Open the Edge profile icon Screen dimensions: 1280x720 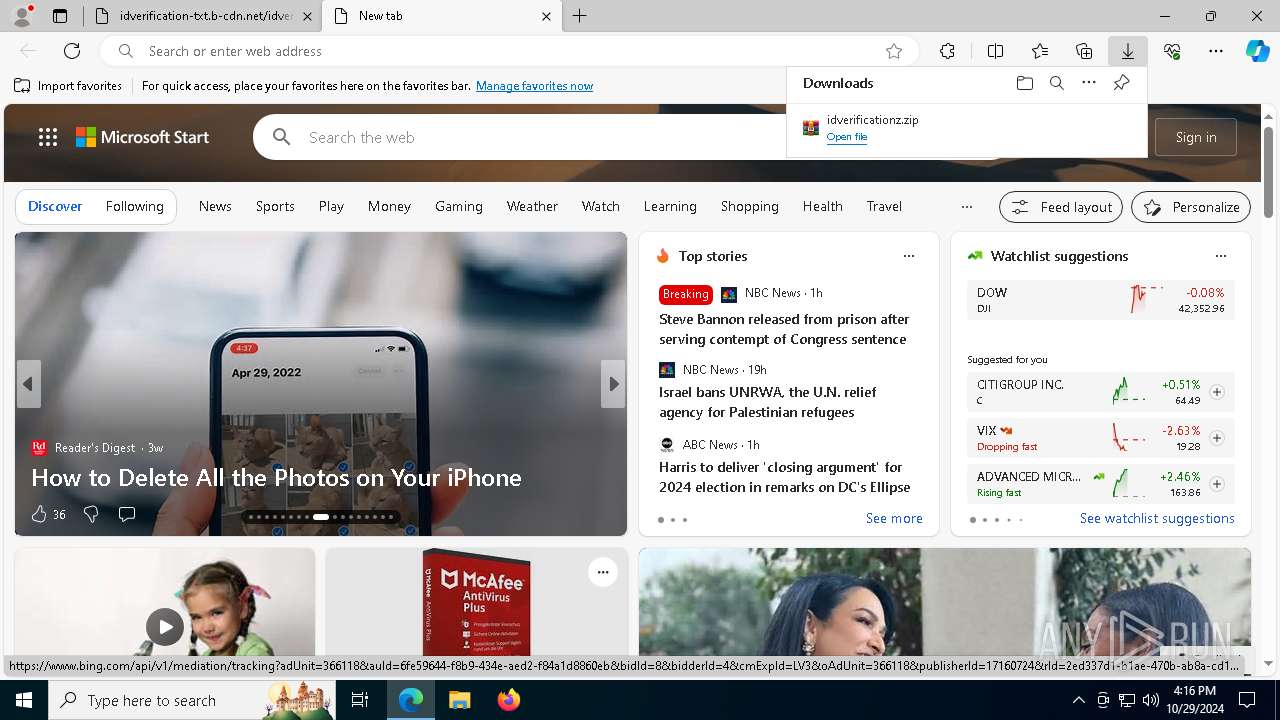[22, 16]
